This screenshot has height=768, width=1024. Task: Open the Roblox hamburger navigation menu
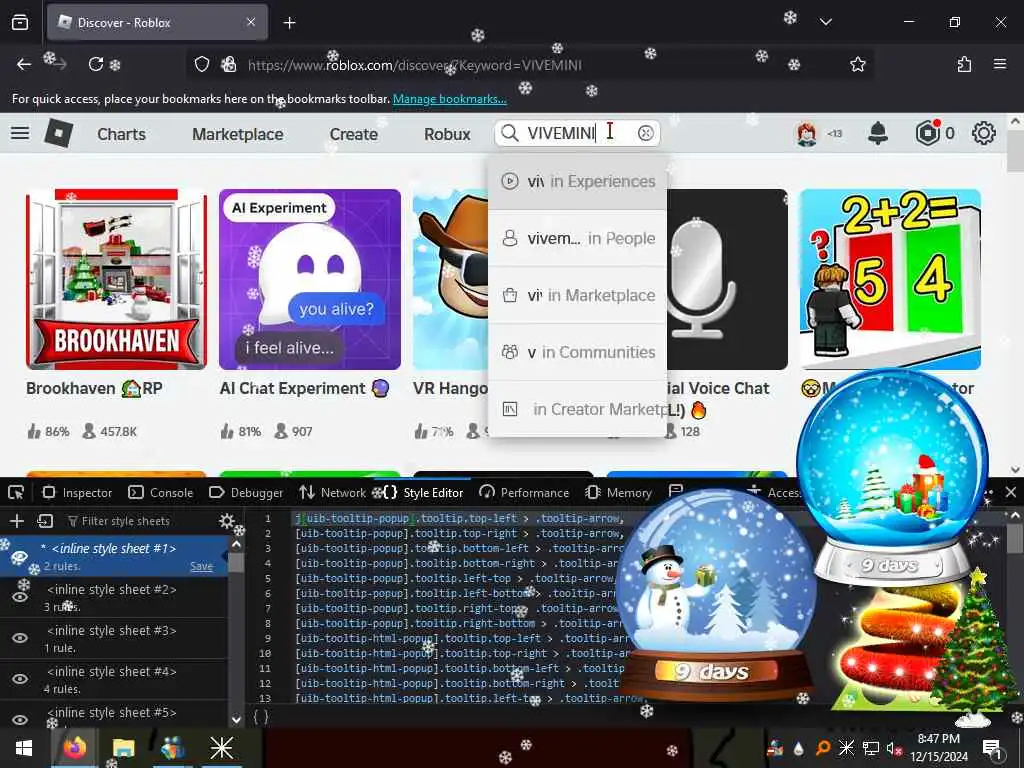coord(20,133)
